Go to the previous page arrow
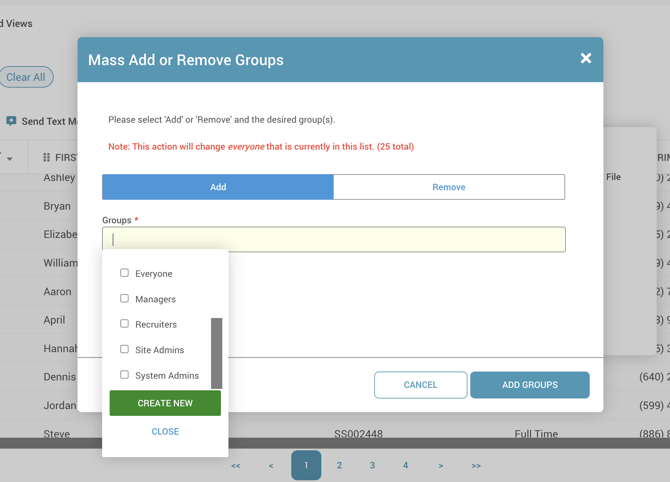670x482 pixels. [271, 466]
